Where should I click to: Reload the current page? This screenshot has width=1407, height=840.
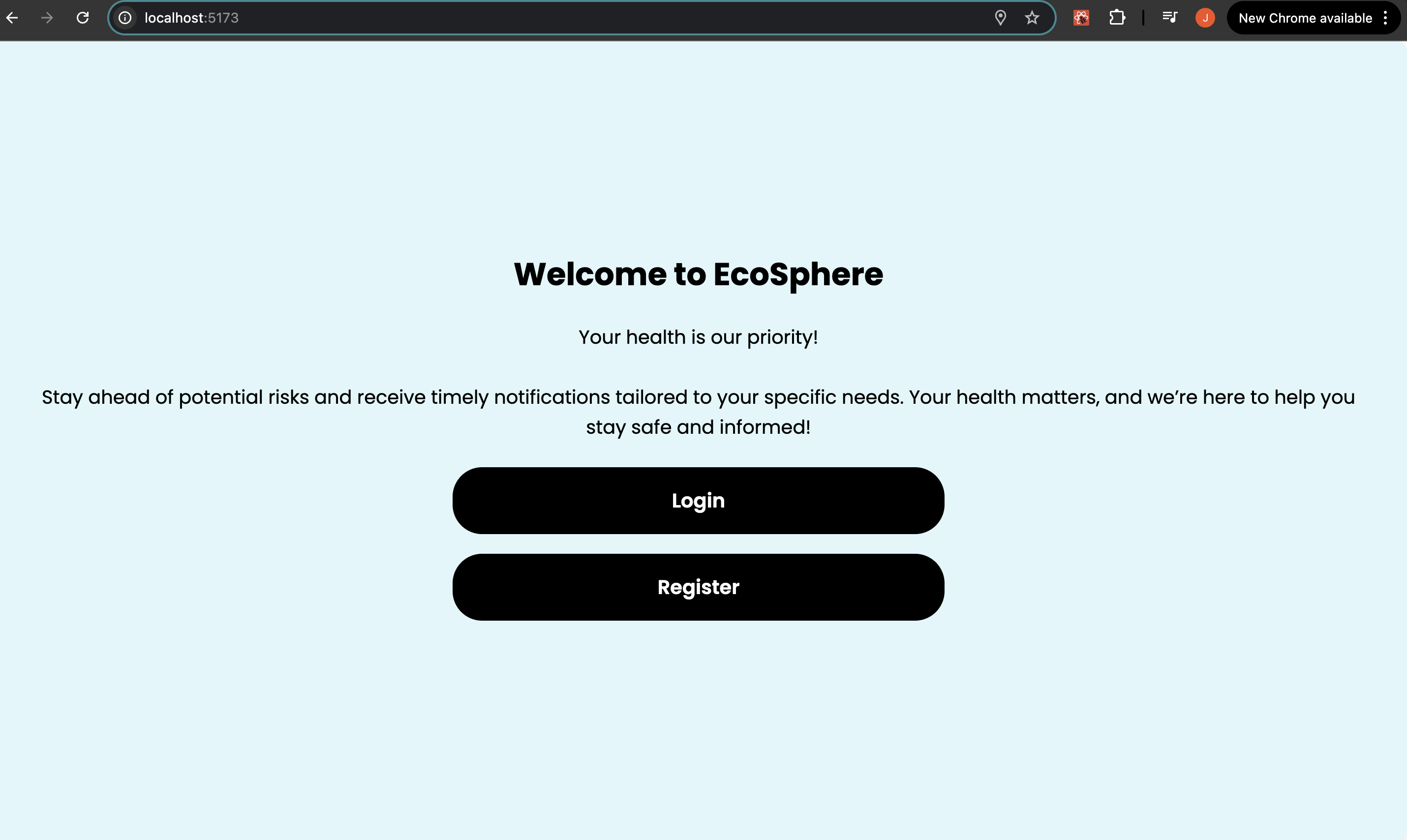click(83, 18)
